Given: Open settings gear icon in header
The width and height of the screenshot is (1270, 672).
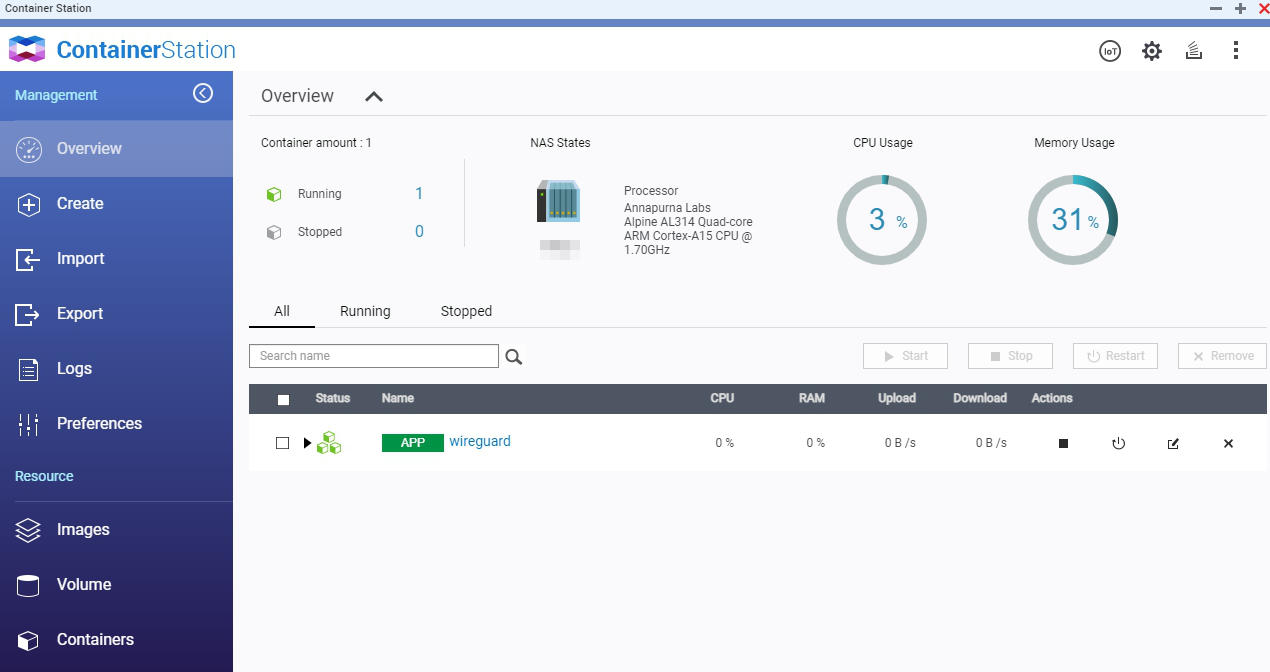Looking at the screenshot, I should point(1152,51).
